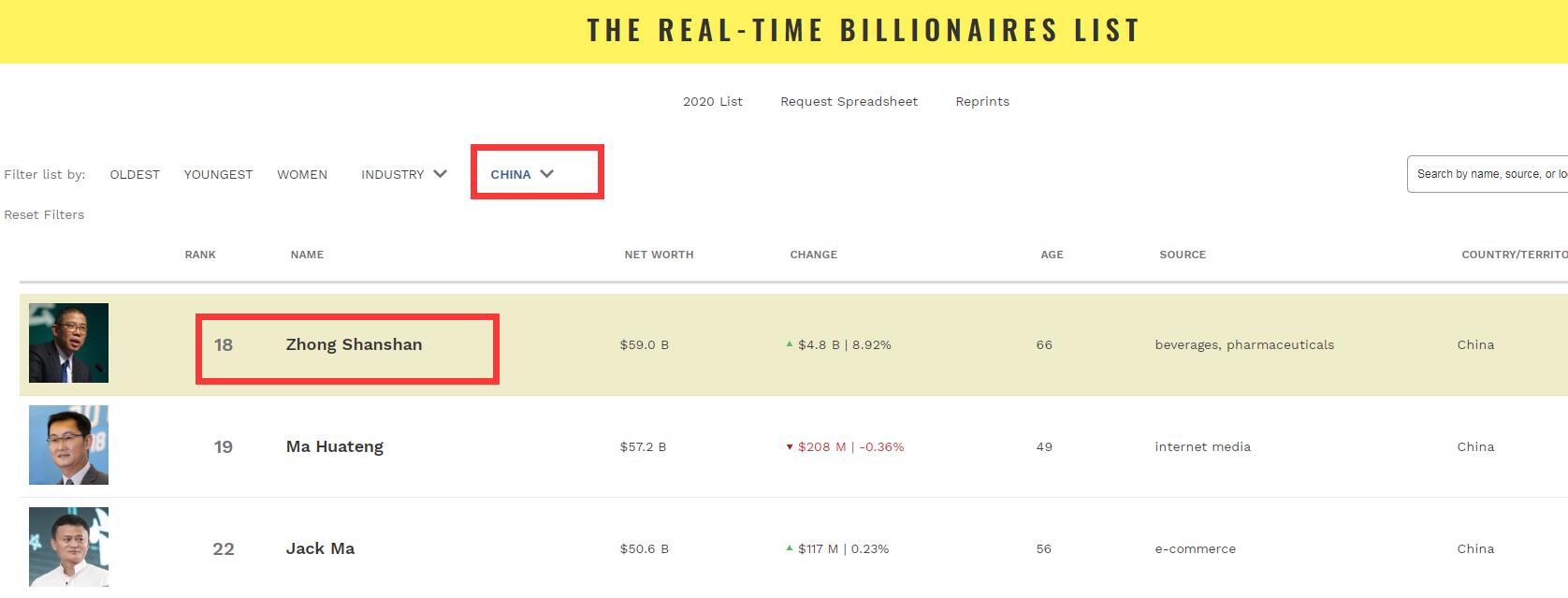
Task: Open Jack Ma's profile name
Action: [320, 548]
